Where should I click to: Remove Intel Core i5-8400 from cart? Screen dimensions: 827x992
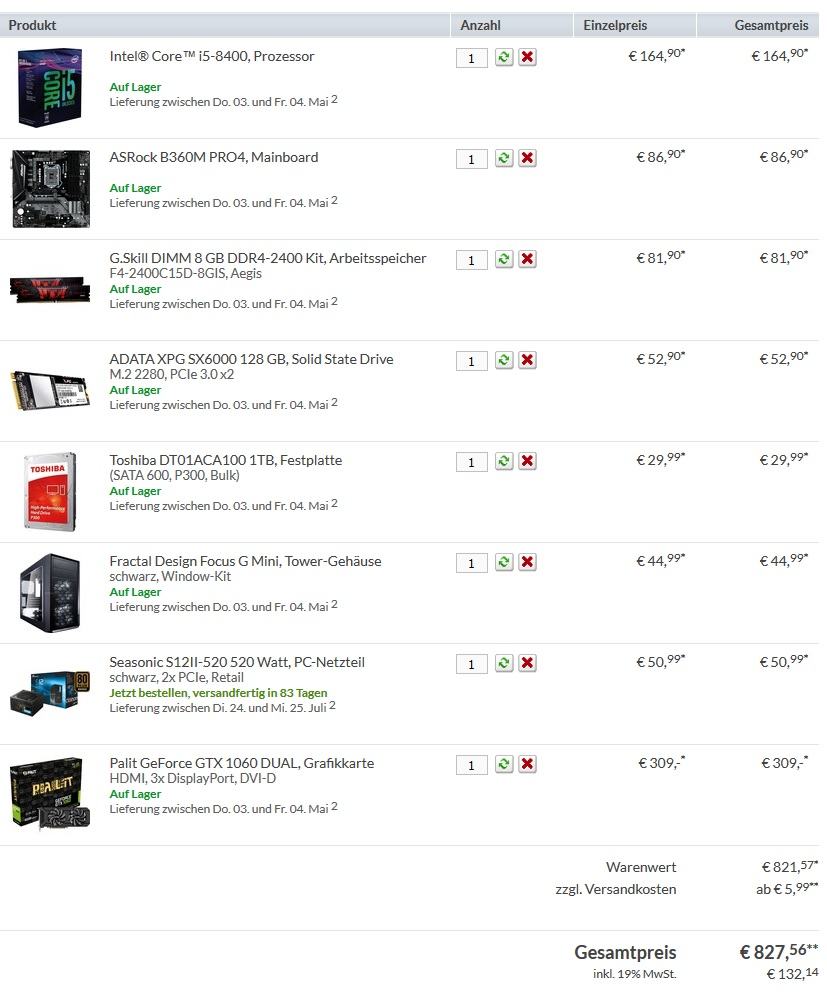[x=527, y=58]
